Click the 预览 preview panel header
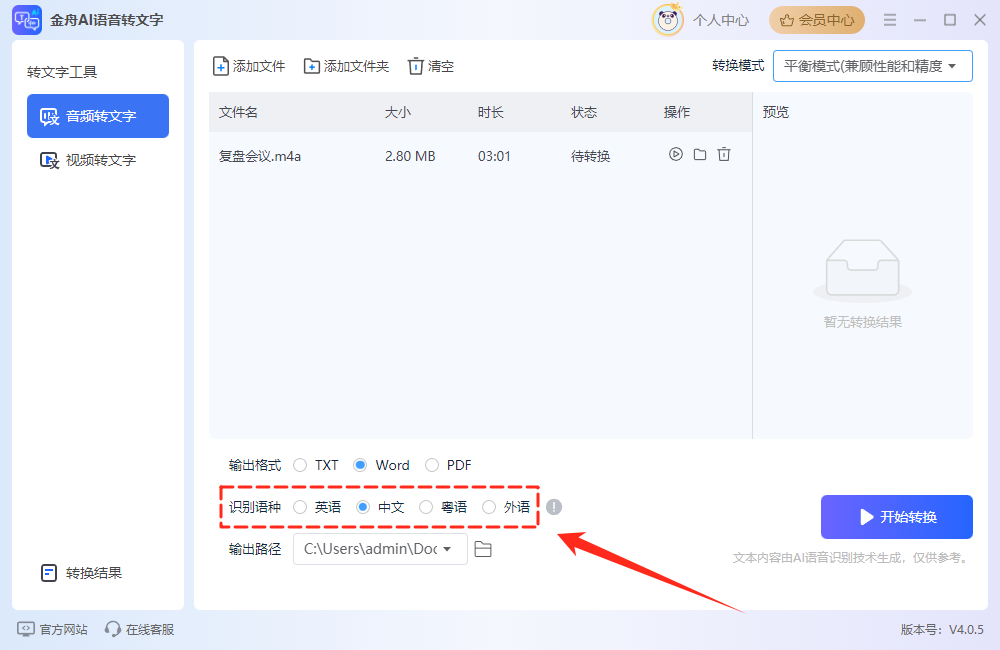This screenshot has width=1000, height=650. [x=776, y=112]
